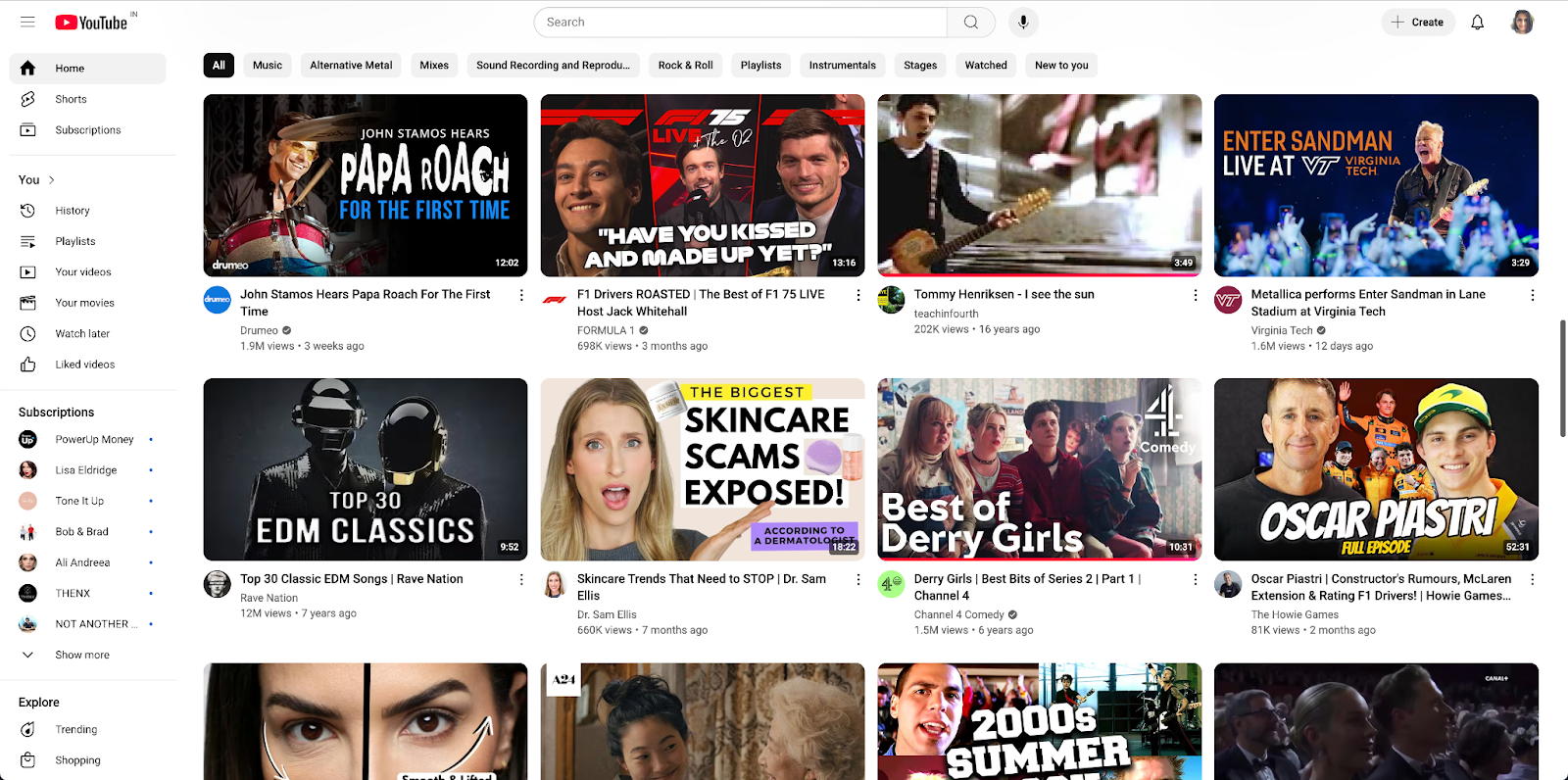Open watch History in sidebar
Screen dimensions: 1568x780
tap(87, 211)
